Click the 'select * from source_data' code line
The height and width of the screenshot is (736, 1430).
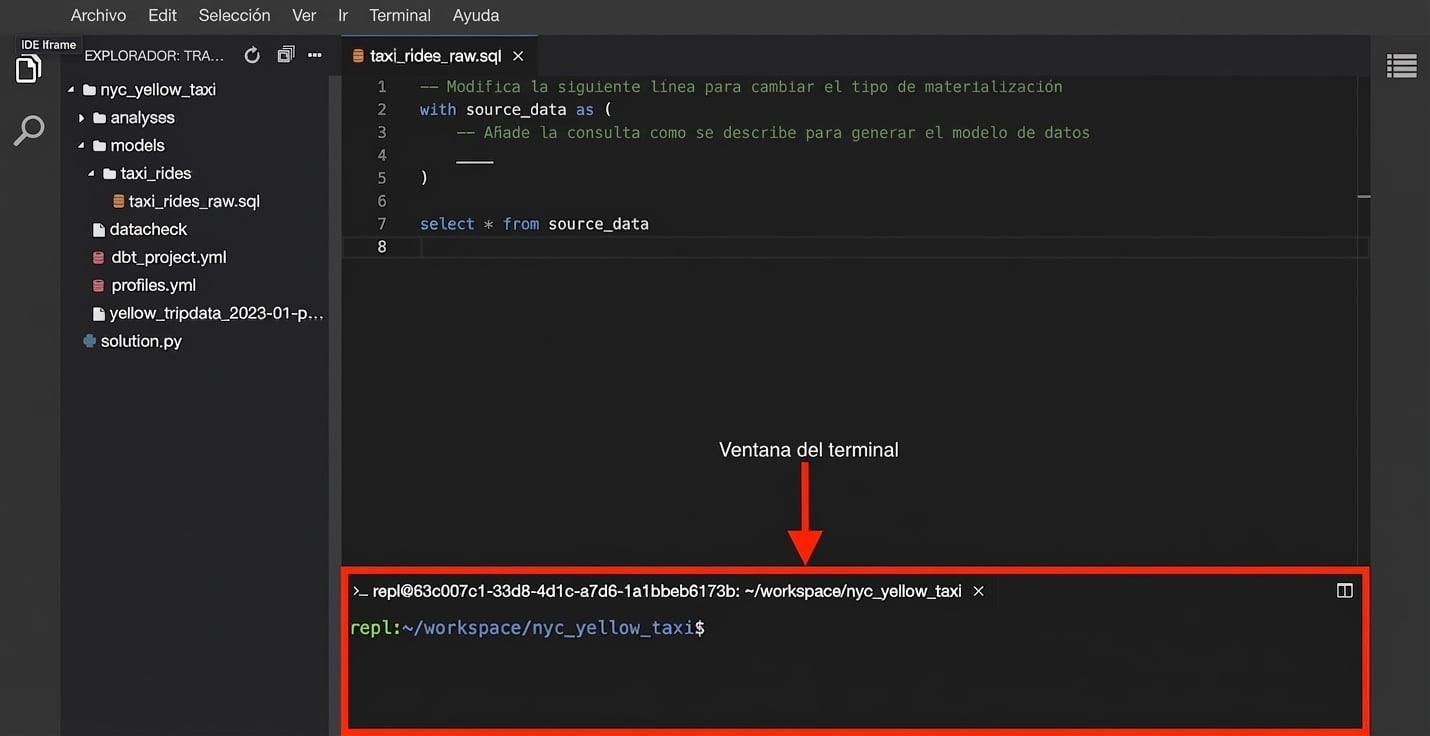(x=534, y=224)
